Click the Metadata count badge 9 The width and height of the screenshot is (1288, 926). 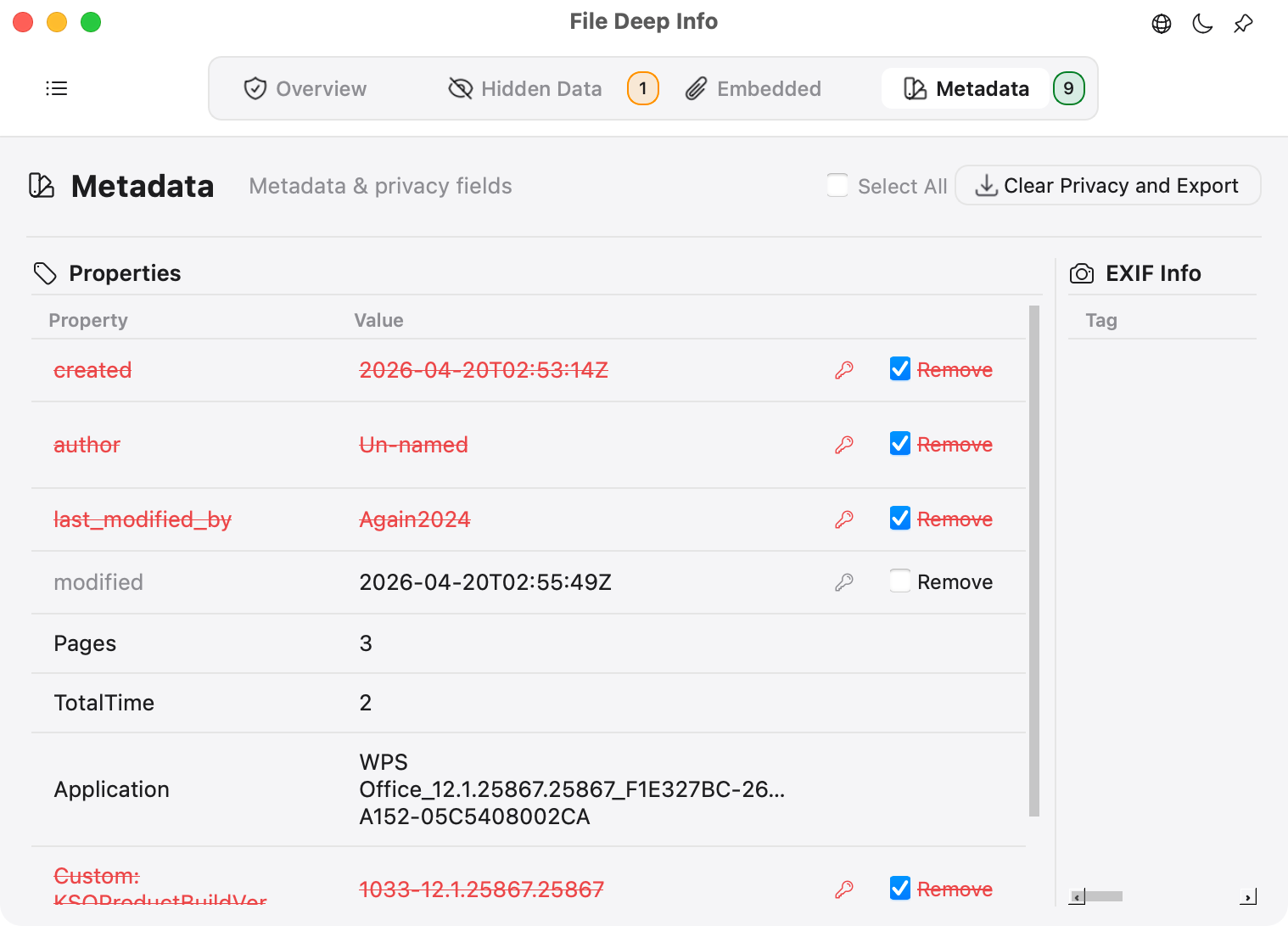click(1069, 88)
